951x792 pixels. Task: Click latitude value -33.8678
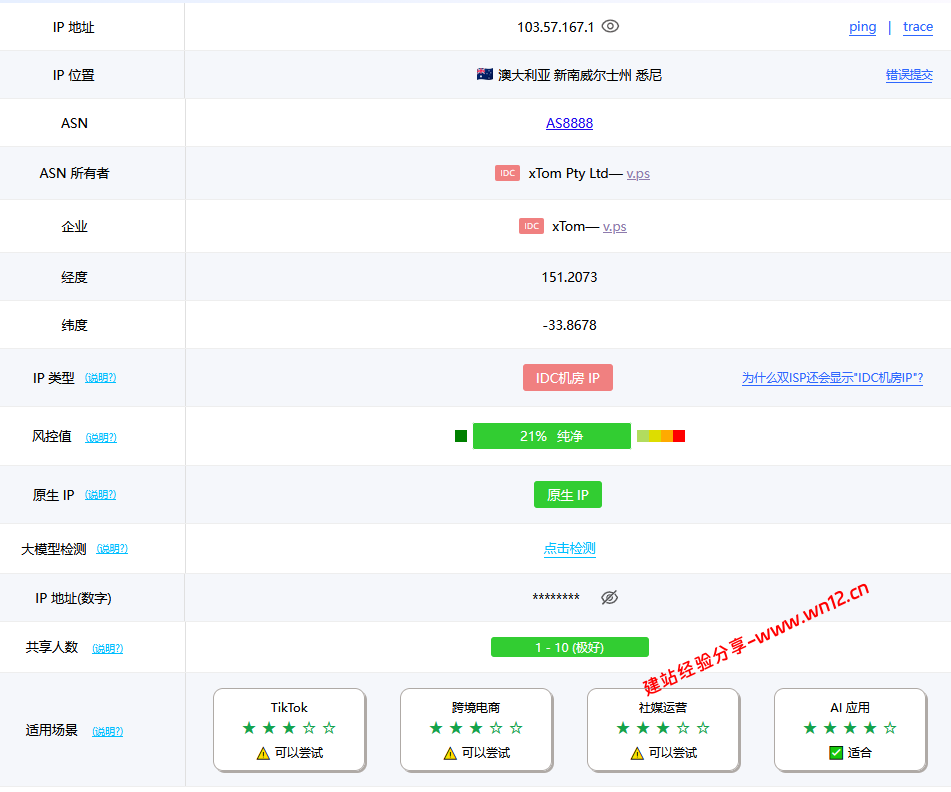click(570, 325)
